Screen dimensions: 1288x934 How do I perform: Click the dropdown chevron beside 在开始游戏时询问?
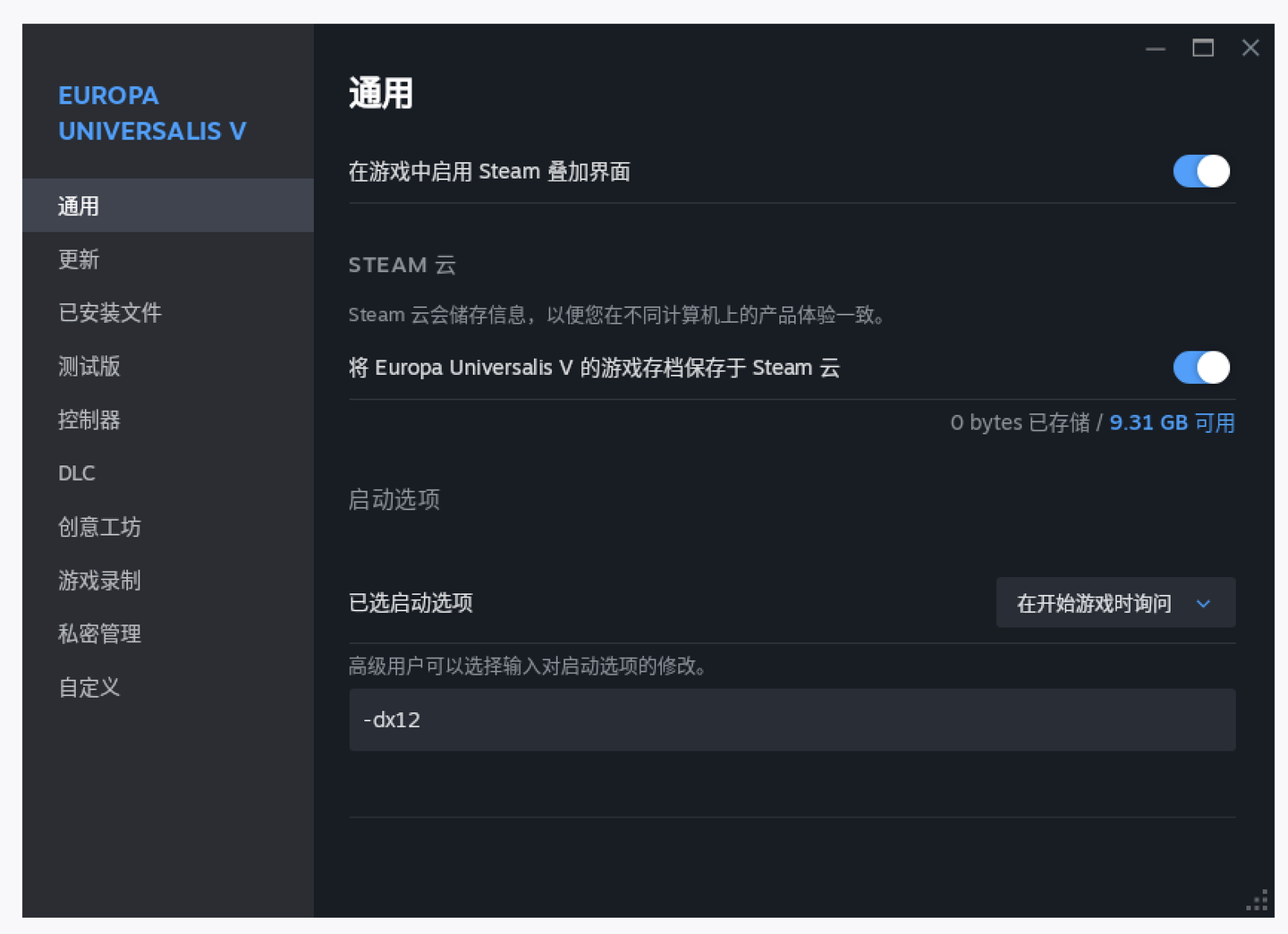1203,604
